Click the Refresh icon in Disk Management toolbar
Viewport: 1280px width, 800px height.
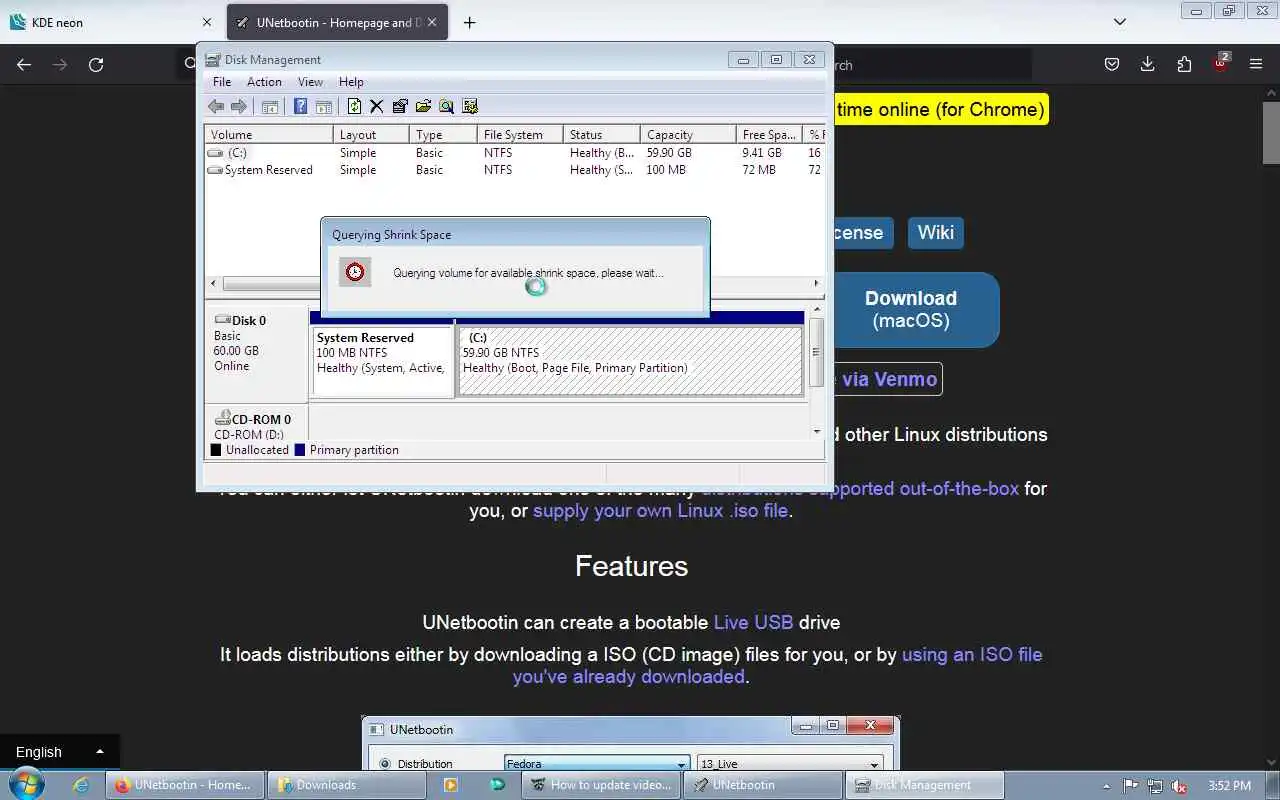354,107
